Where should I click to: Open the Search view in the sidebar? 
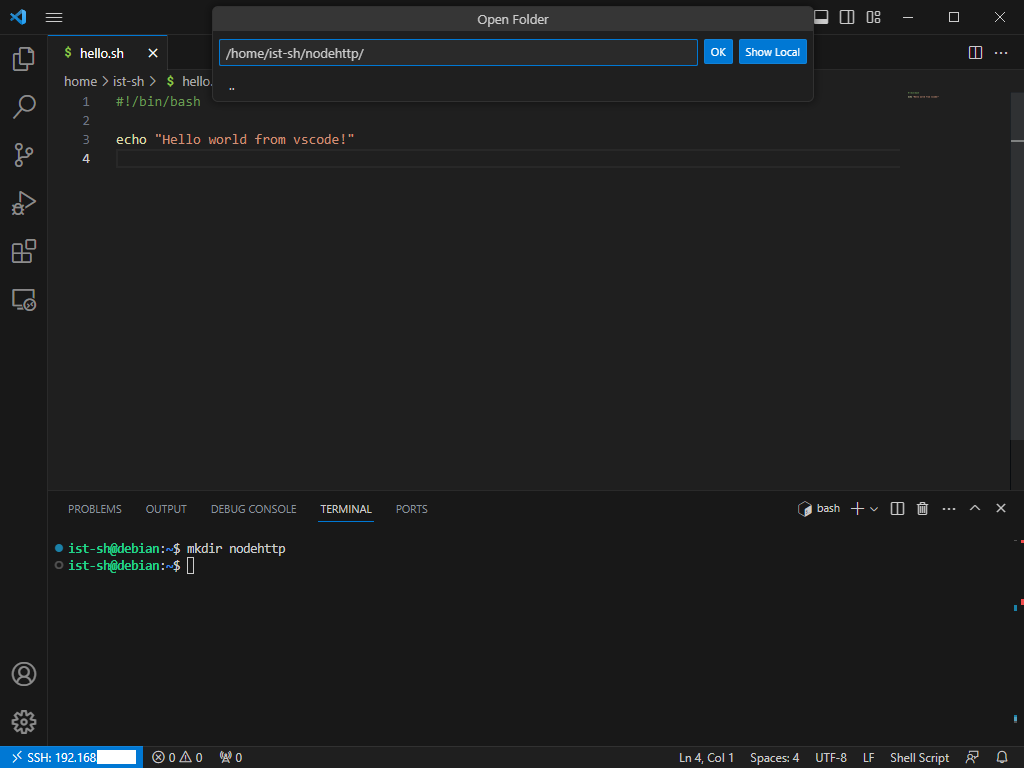(x=23, y=106)
